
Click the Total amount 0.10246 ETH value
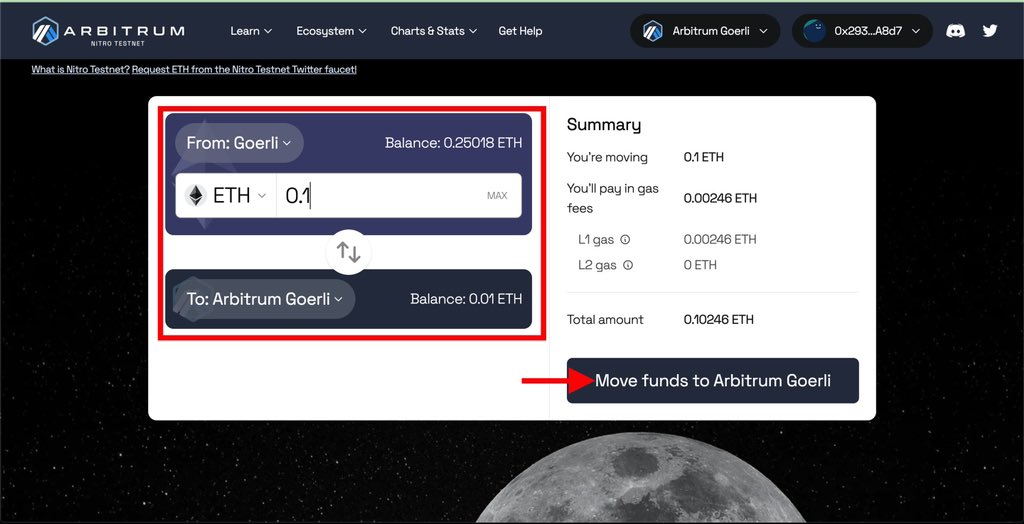pos(718,319)
